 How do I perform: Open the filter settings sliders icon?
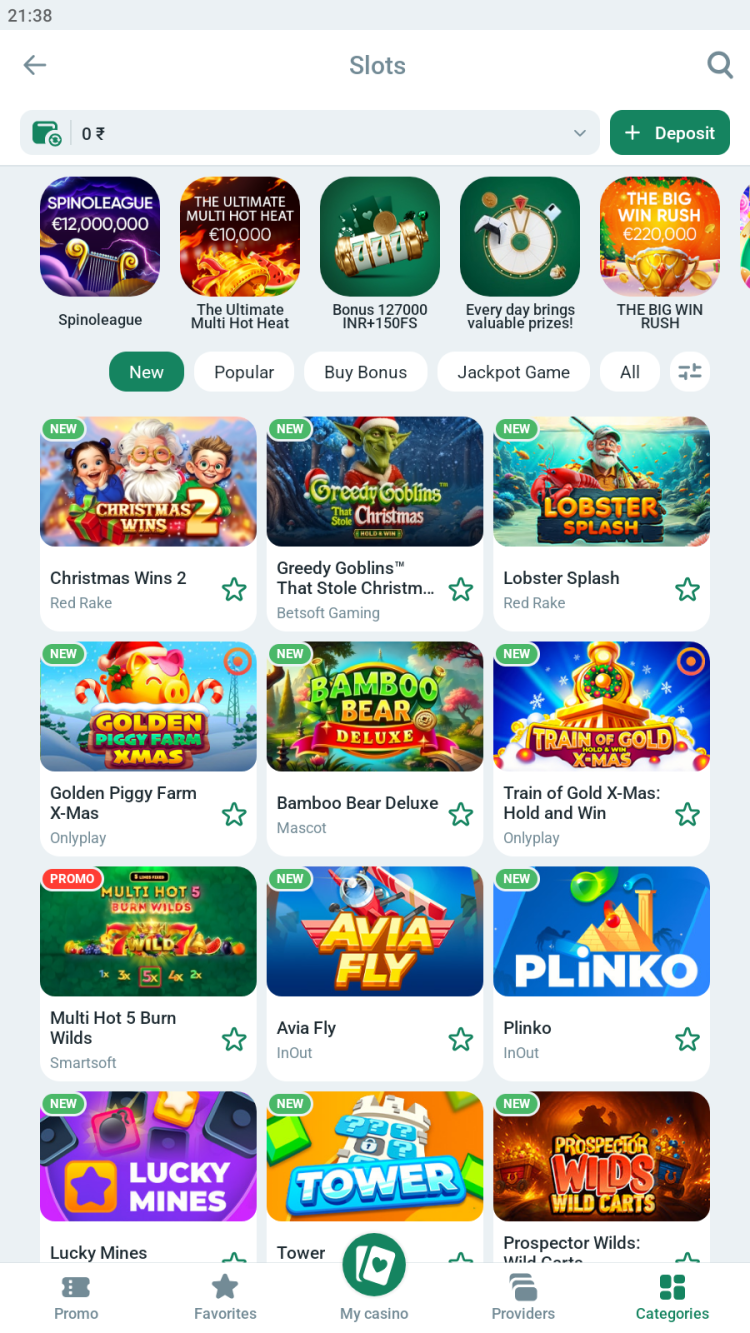(690, 372)
